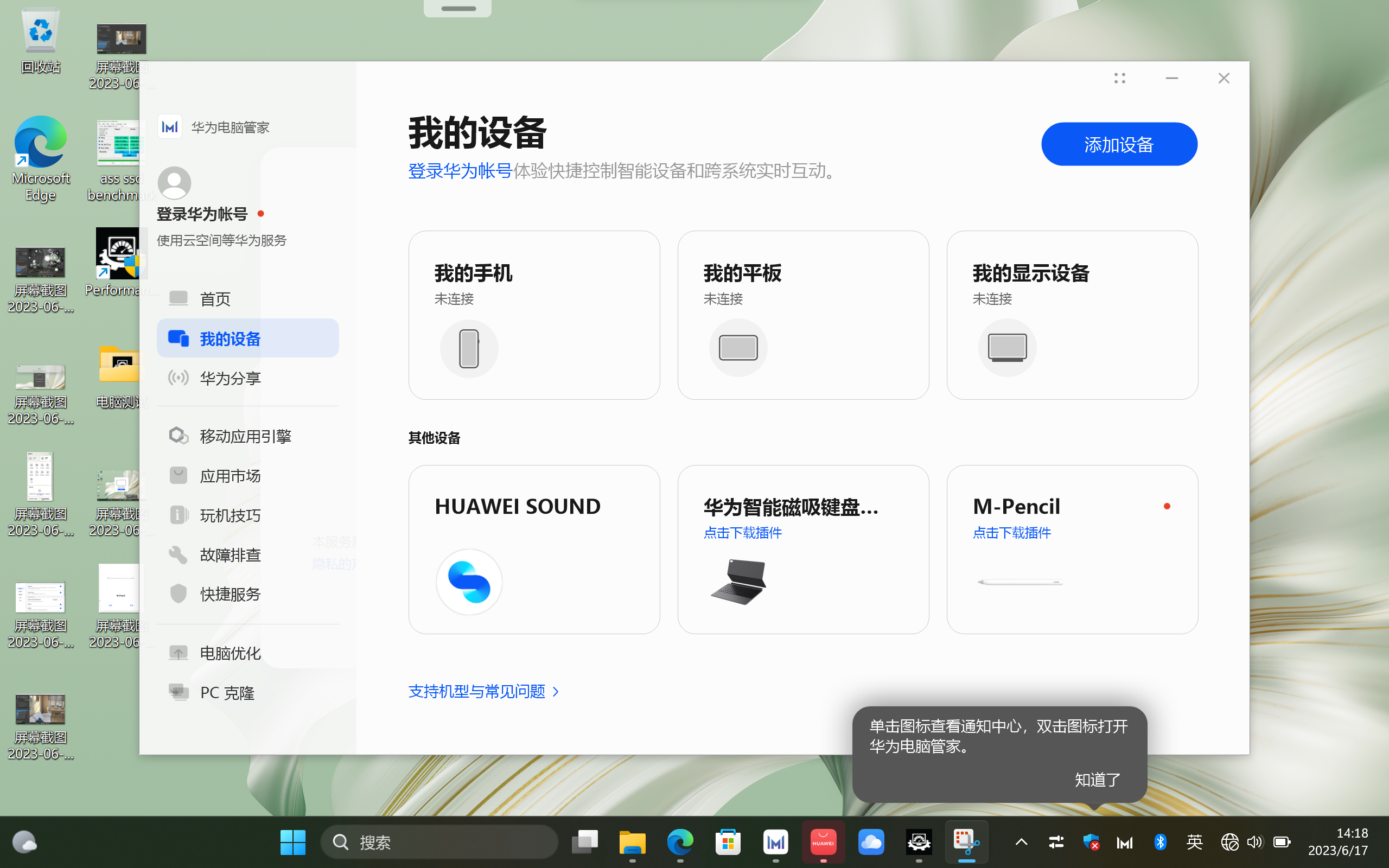Click the tablet icon in 我的平板 card
The image size is (1389, 868).
738,348
